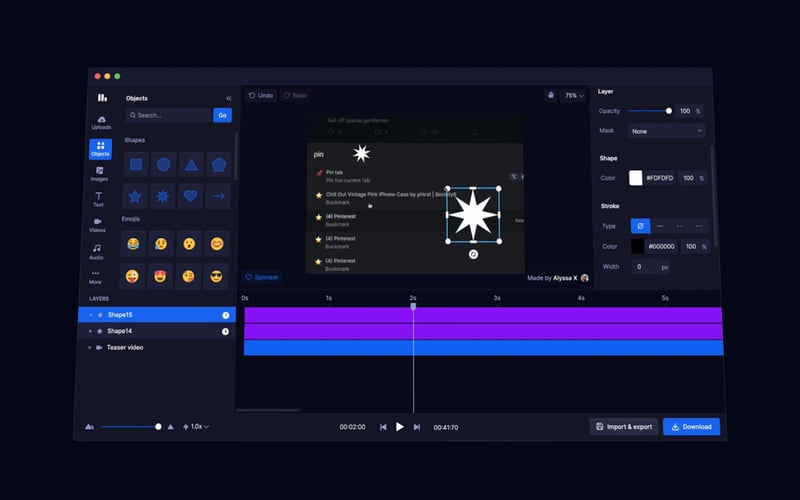Click the Go search button
This screenshot has height=500, width=800.
[222, 115]
